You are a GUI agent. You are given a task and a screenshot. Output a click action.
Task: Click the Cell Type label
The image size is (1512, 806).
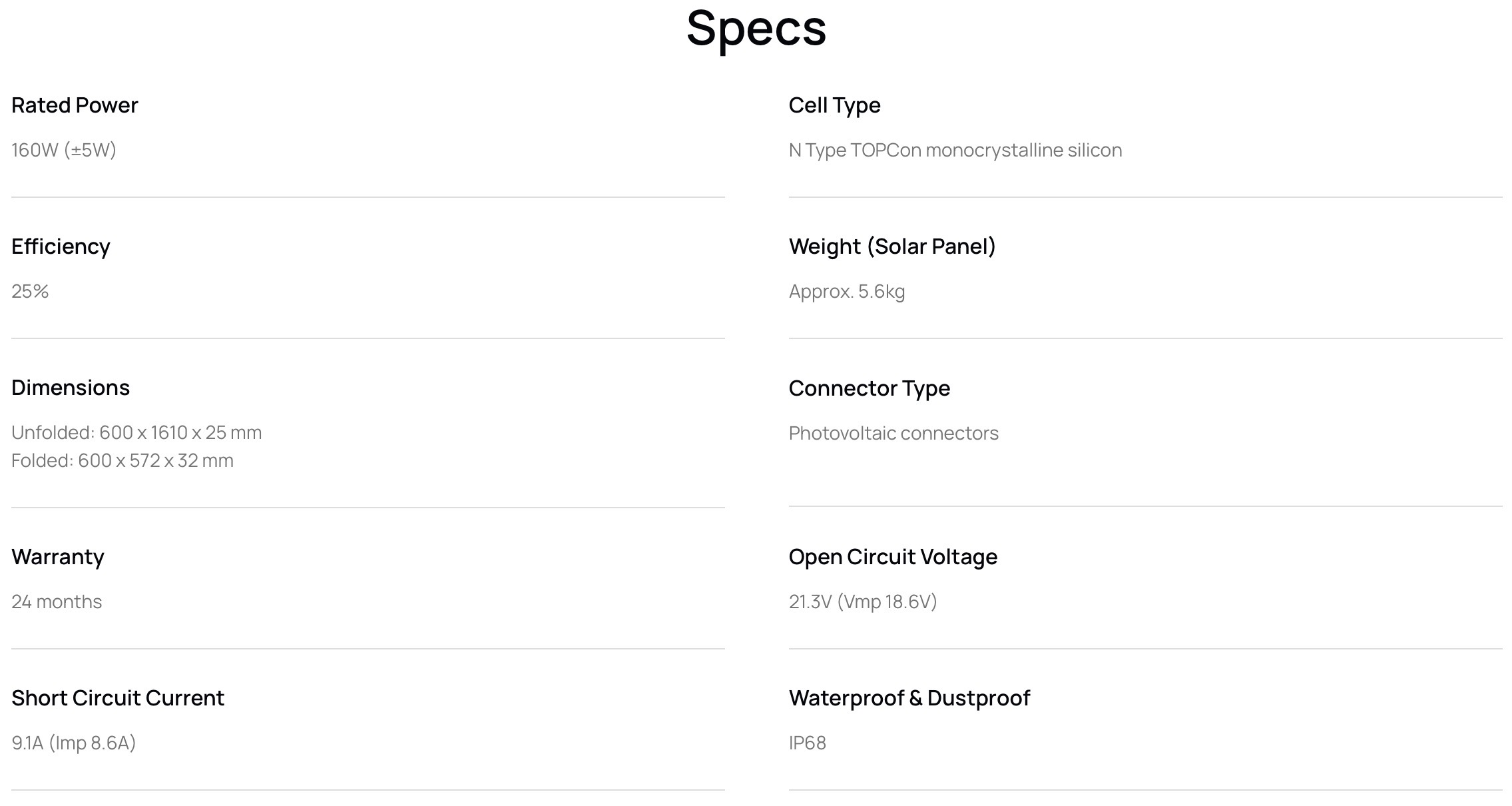pyautogui.click(x=834, y=105)
